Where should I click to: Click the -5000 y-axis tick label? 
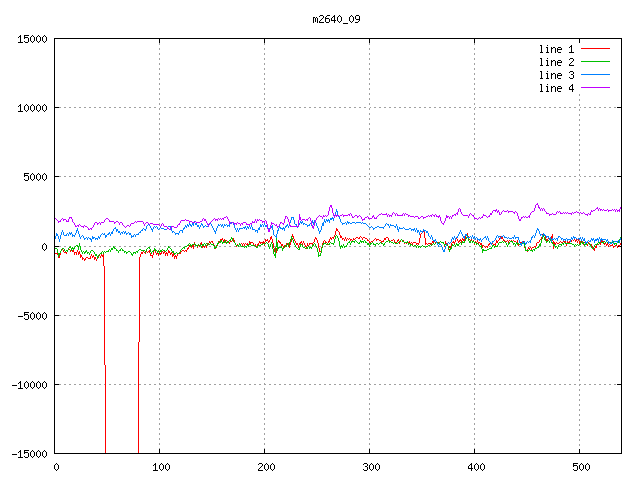point(31,315)
